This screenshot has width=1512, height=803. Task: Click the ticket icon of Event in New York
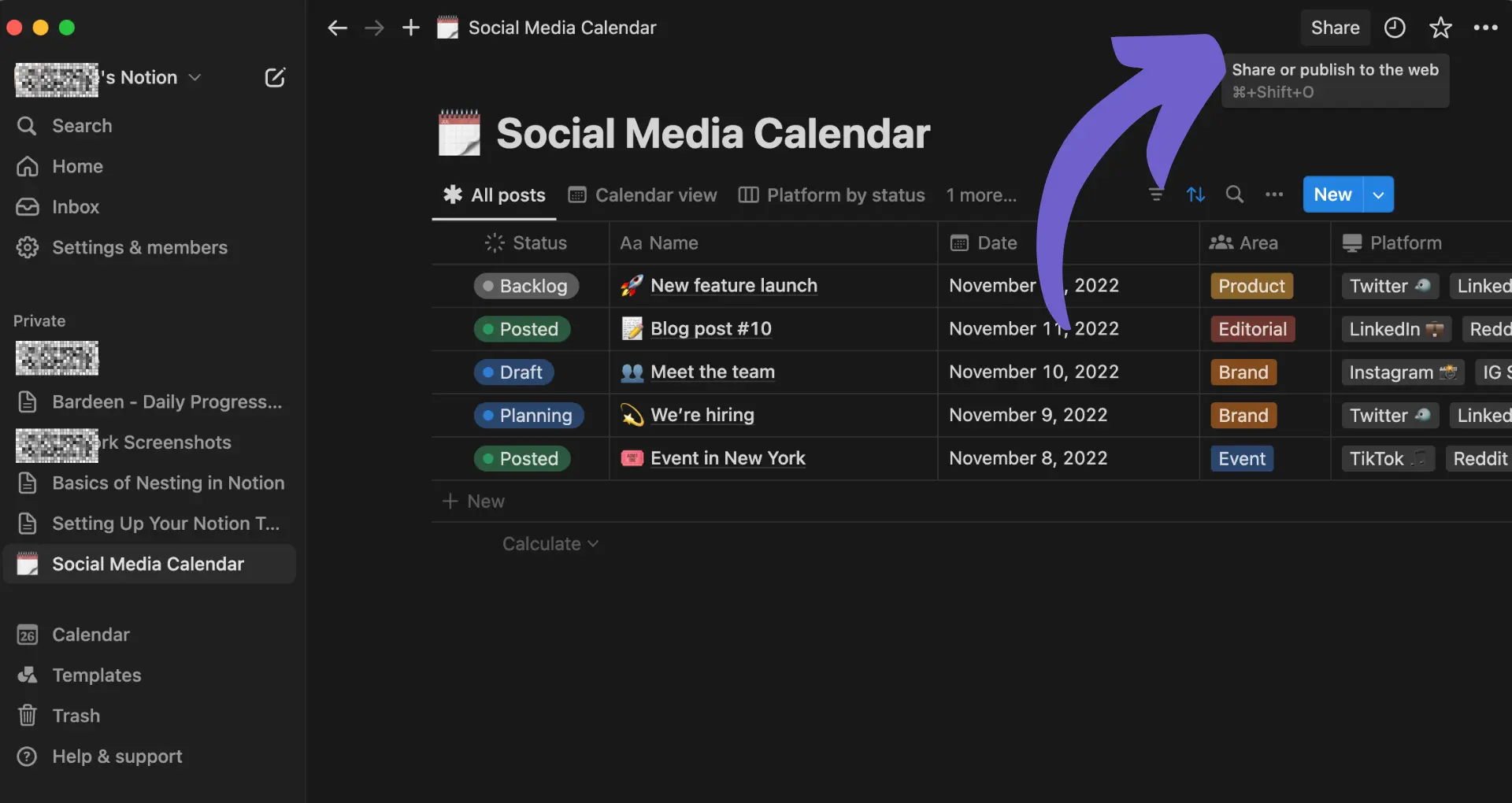pos(632,458)
